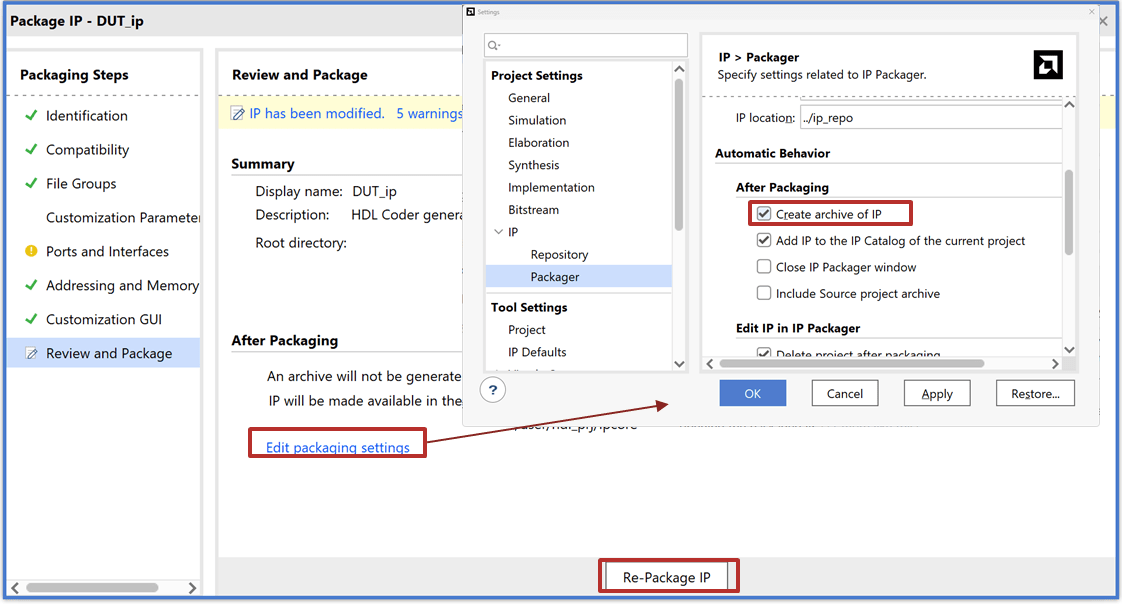Click the yellow warning icon for Ports and Interfaces

(x=31, y=252)
